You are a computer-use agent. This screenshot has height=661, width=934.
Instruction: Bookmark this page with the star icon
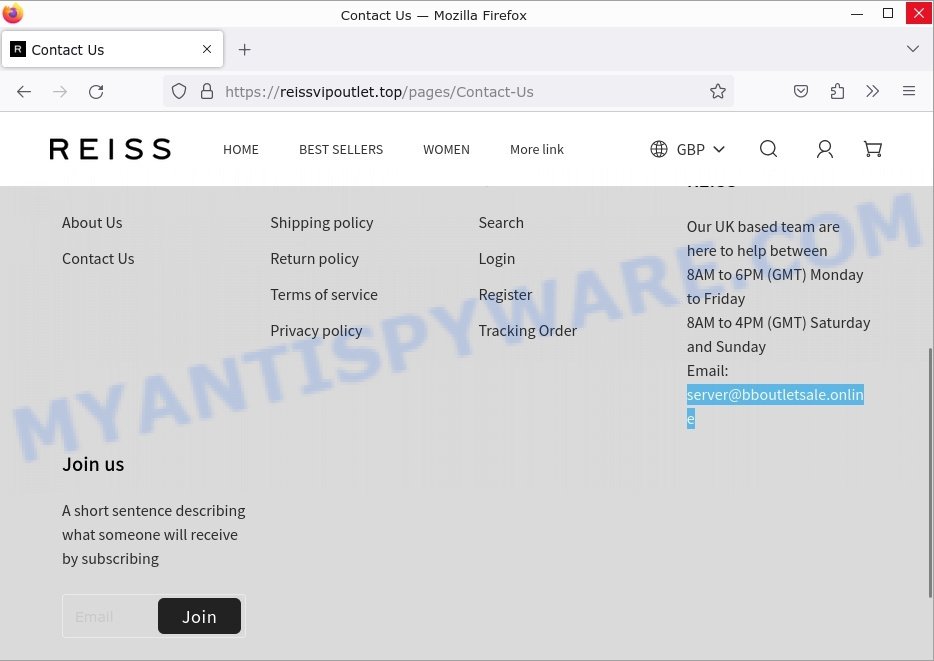(718, 91)
